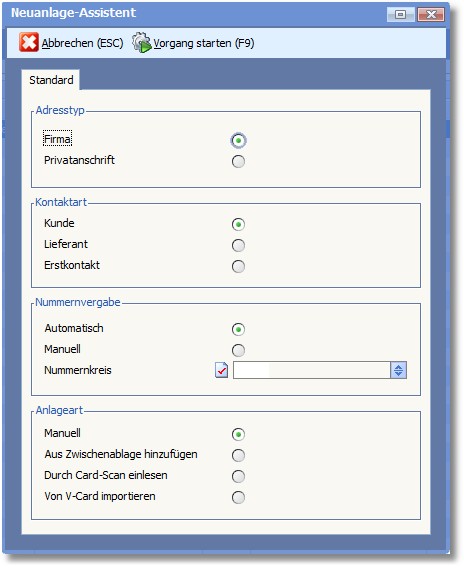Screen dimensions: 464x568
Task: Open the Nummernkreis dropdown arrows
Action: pyautogui.click(x=398, y=370)
